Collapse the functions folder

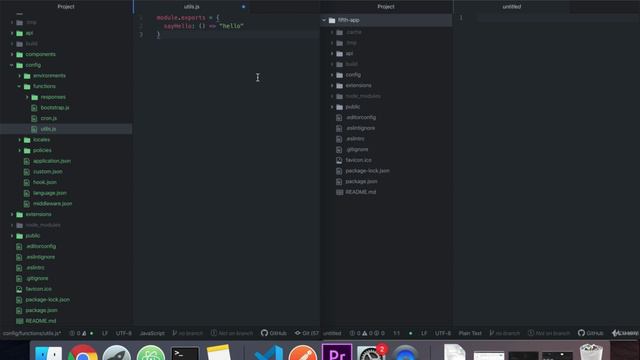tap(20, 86)
